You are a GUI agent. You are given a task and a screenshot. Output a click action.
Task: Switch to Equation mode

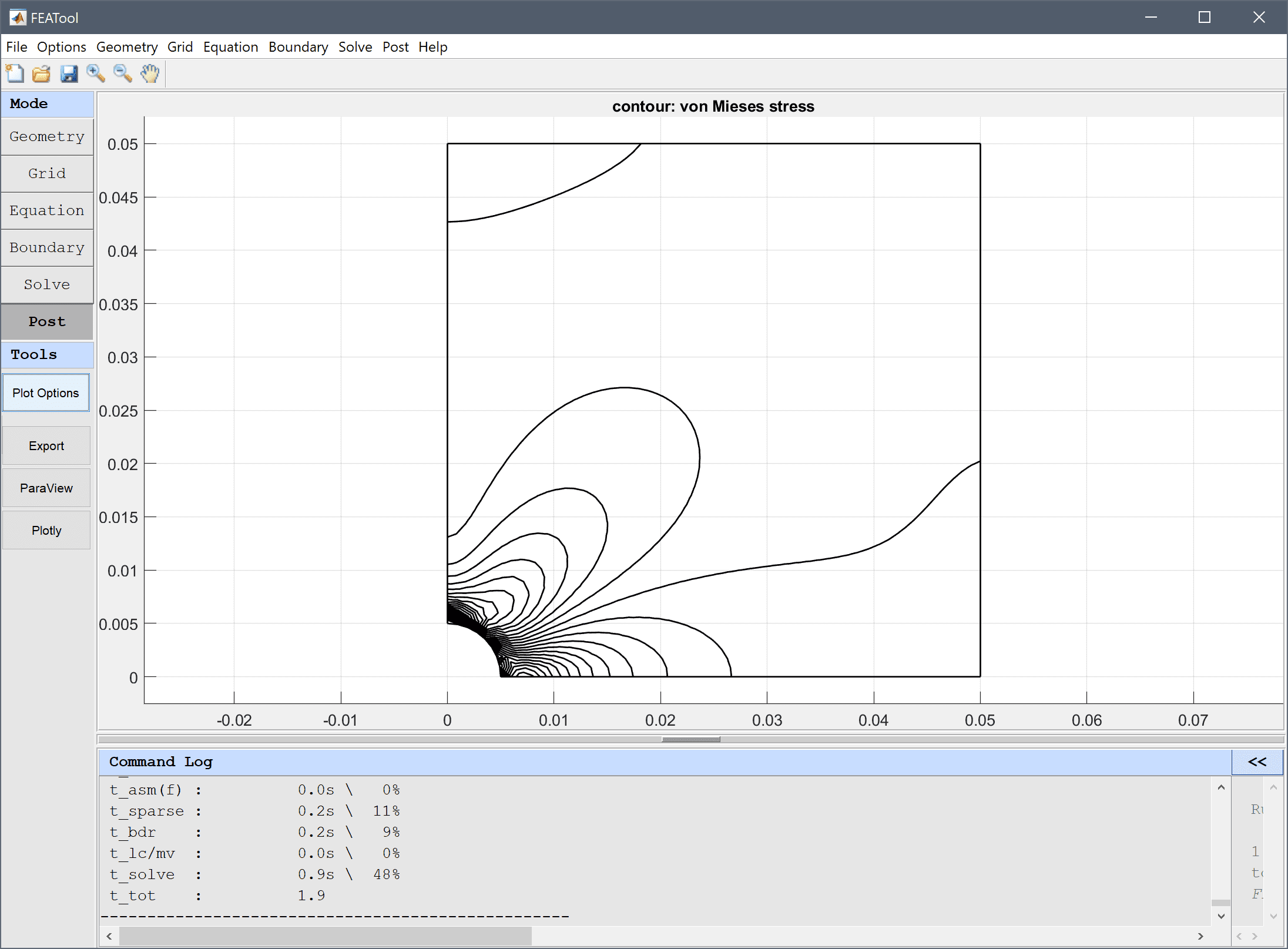coord(47,210)
